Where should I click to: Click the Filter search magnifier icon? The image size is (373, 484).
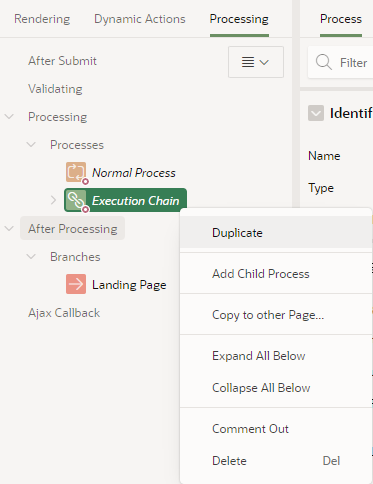(324, 62)
